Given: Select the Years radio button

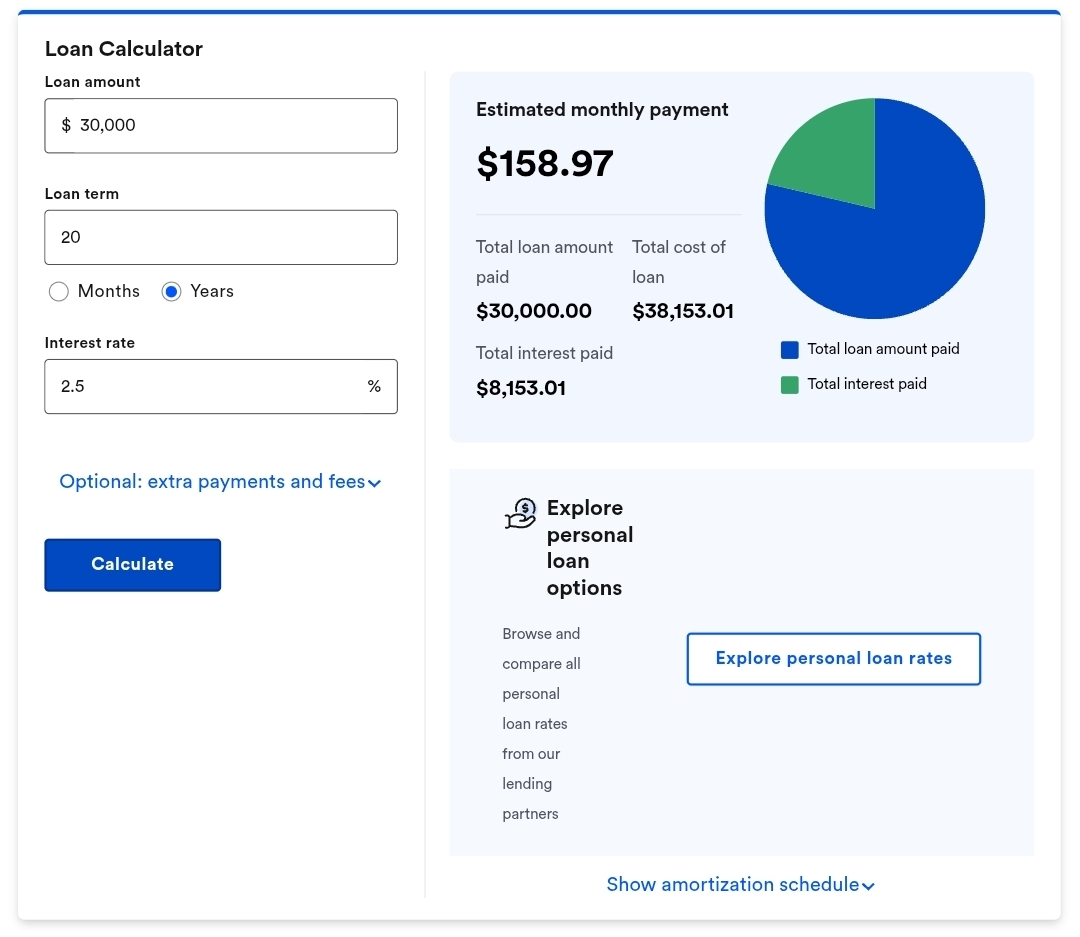Looking at the screenshot, I should 172,291.
